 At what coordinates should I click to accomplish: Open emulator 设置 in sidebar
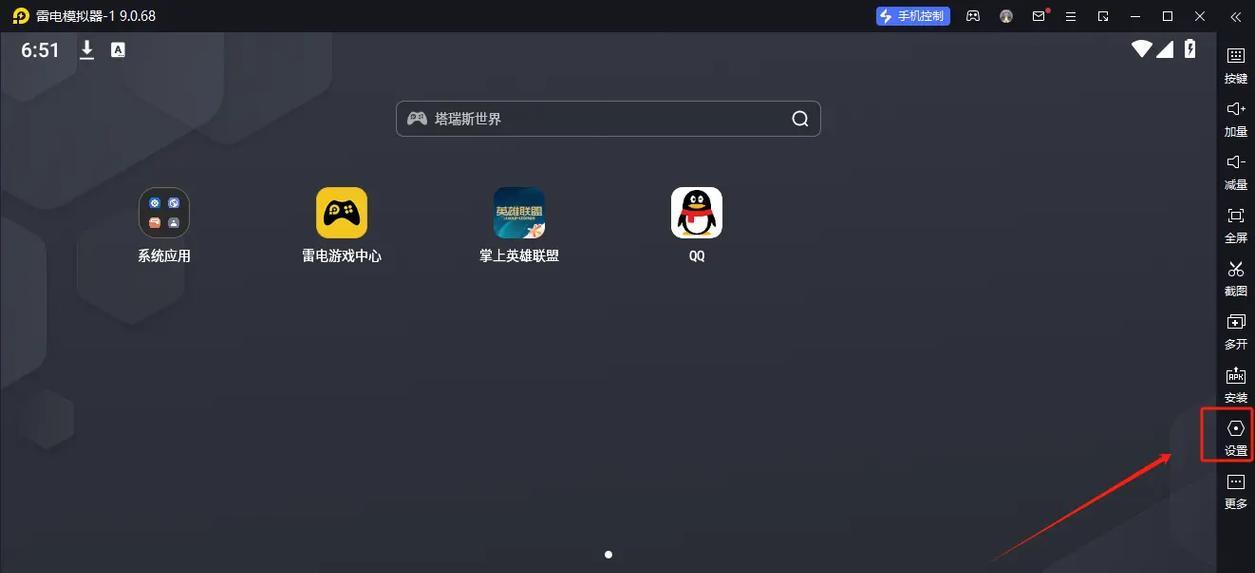point(1236,437)
